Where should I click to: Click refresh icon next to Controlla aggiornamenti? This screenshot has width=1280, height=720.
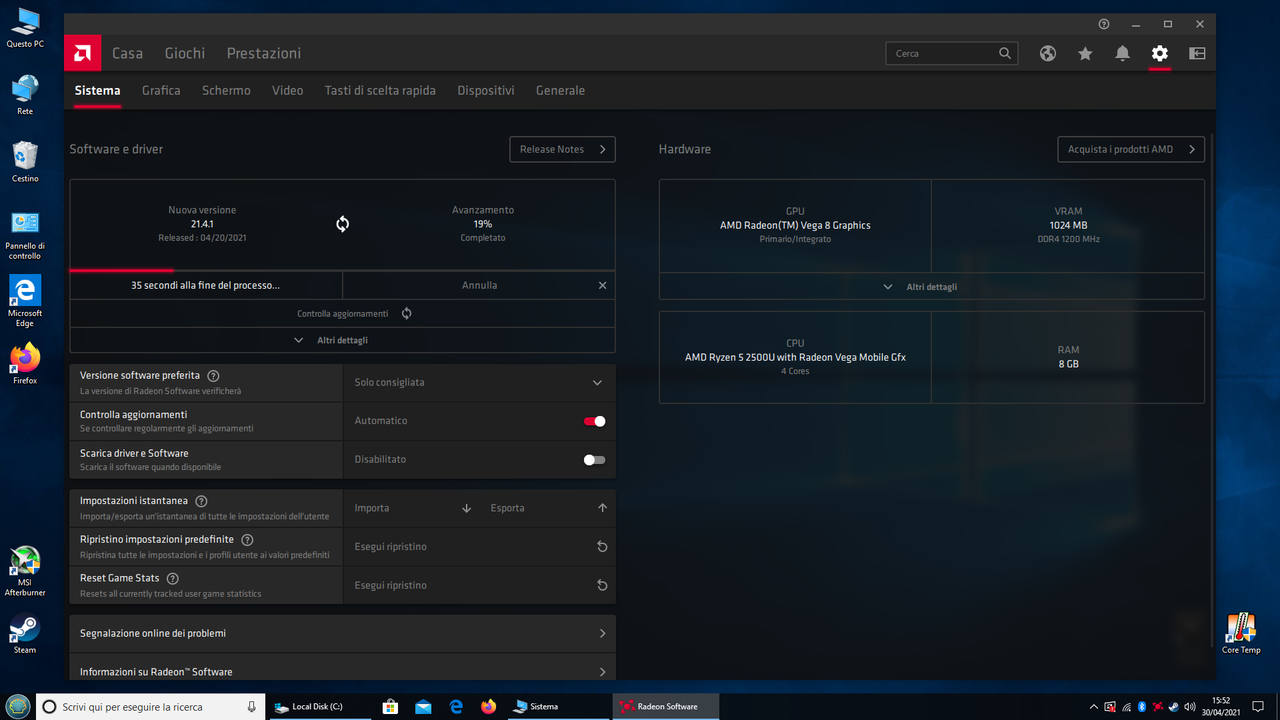point(407,313)
